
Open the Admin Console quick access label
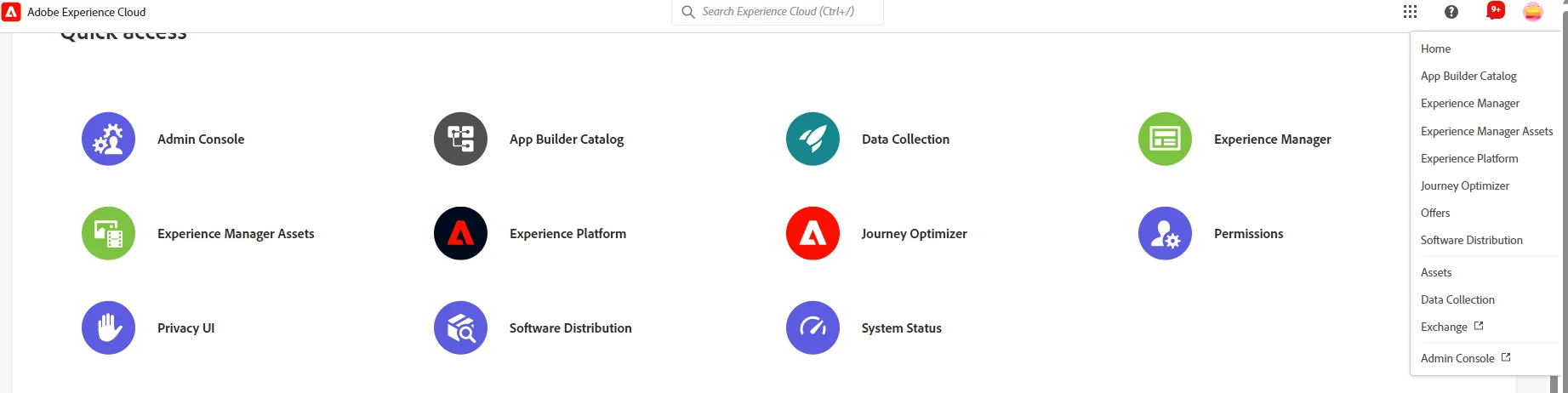point(201,139)
